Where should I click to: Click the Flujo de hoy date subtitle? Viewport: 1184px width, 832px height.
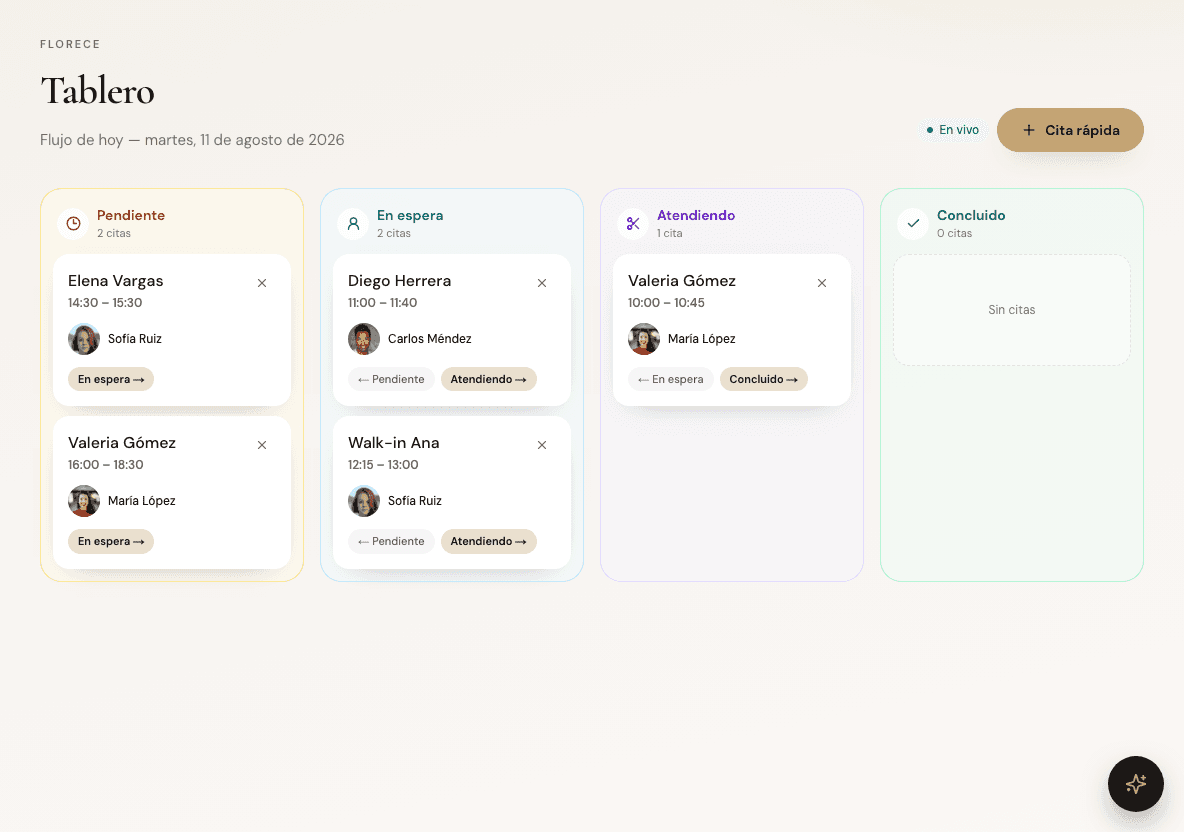tap(192, 140)
